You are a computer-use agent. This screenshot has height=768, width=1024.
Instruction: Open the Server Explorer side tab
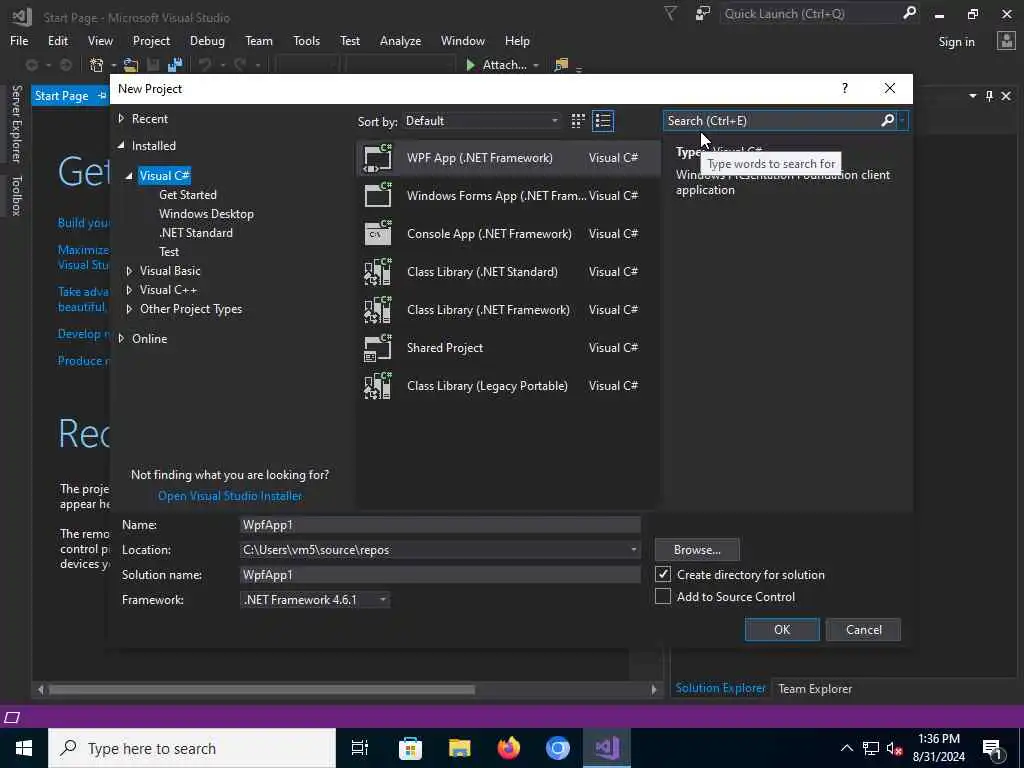click(16, 124)
